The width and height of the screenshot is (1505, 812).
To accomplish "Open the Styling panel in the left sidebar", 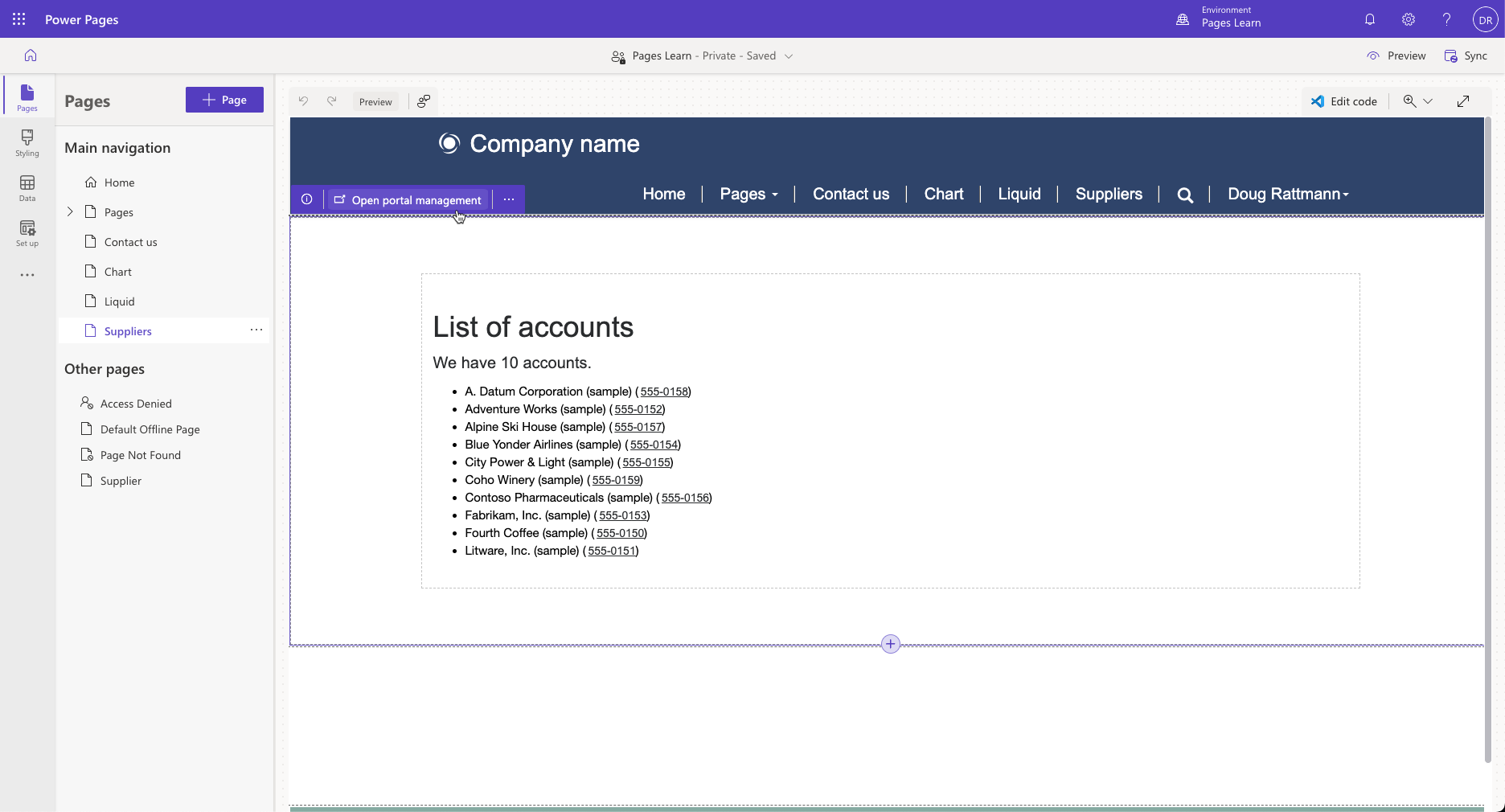I will click(27, 143).
